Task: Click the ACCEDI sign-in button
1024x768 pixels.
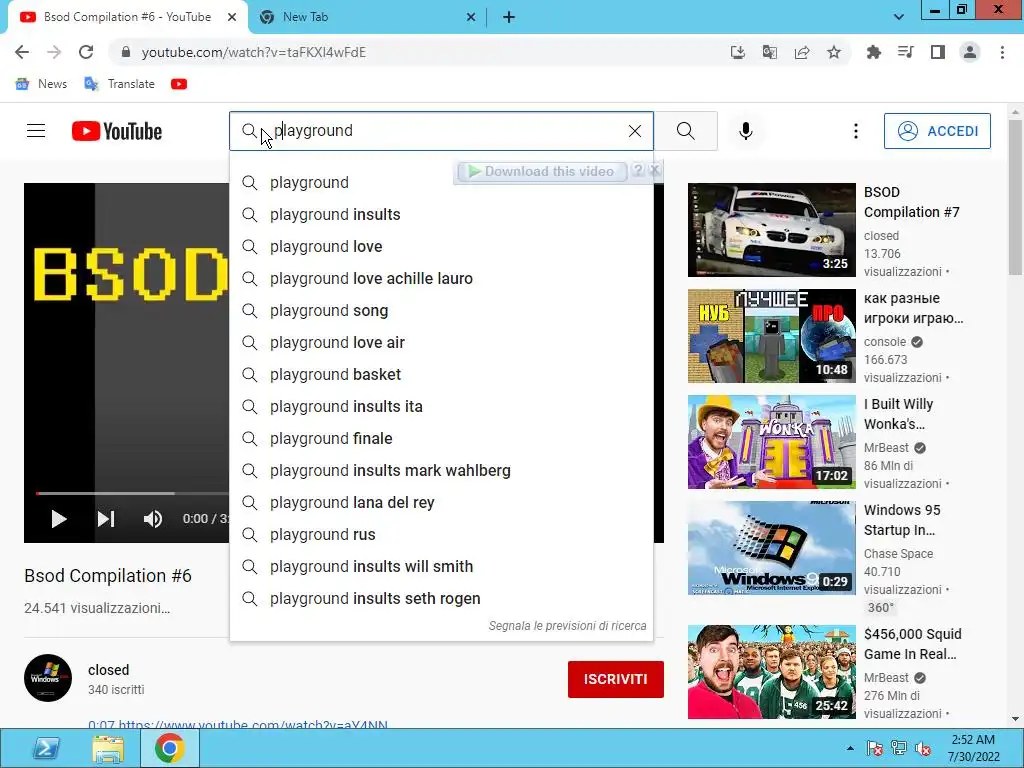Action: pyautogui.click(x=937, y=131)
